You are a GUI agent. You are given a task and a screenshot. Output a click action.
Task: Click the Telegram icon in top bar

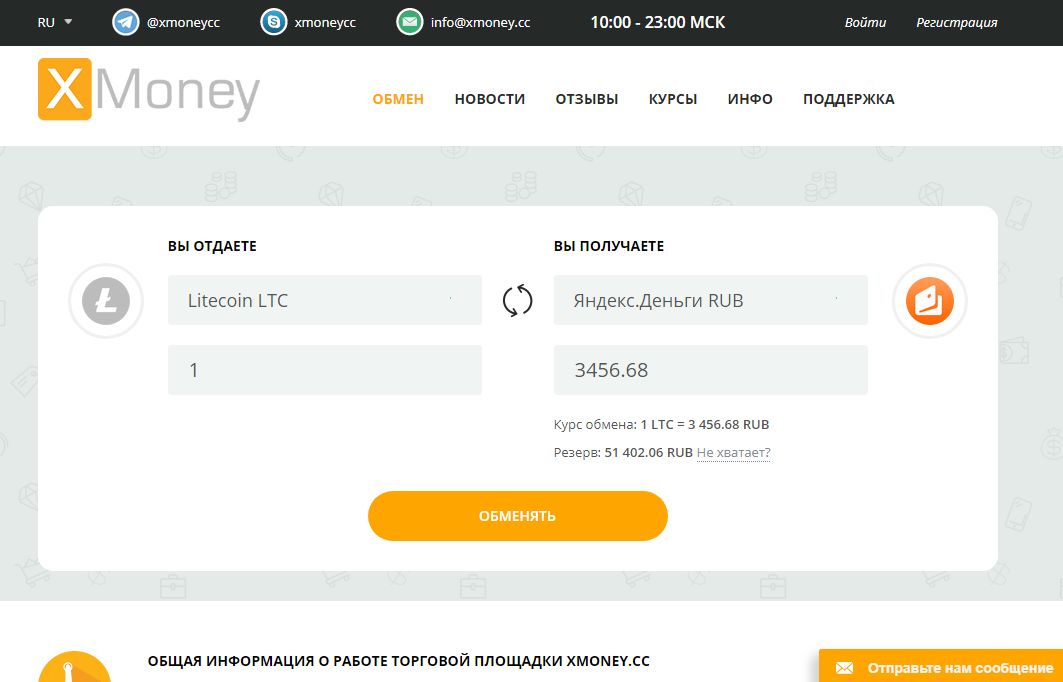point(125,22)
